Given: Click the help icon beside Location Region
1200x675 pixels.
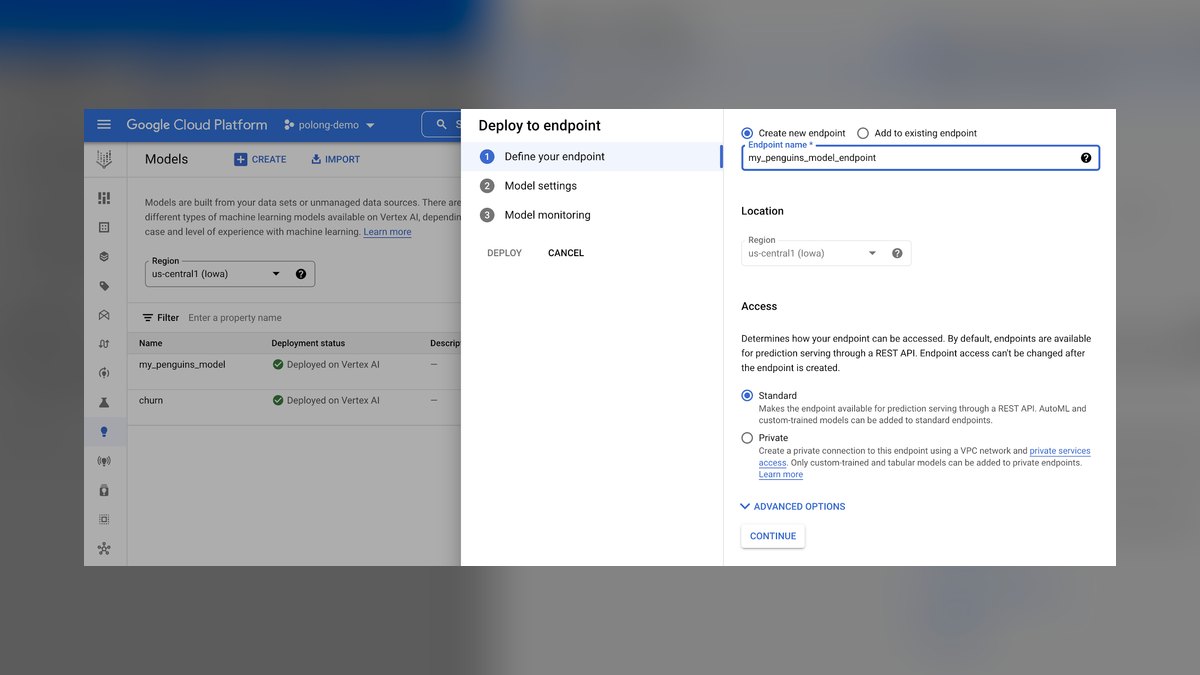Looking at the screenshot, I should click(x=897, y=254).
